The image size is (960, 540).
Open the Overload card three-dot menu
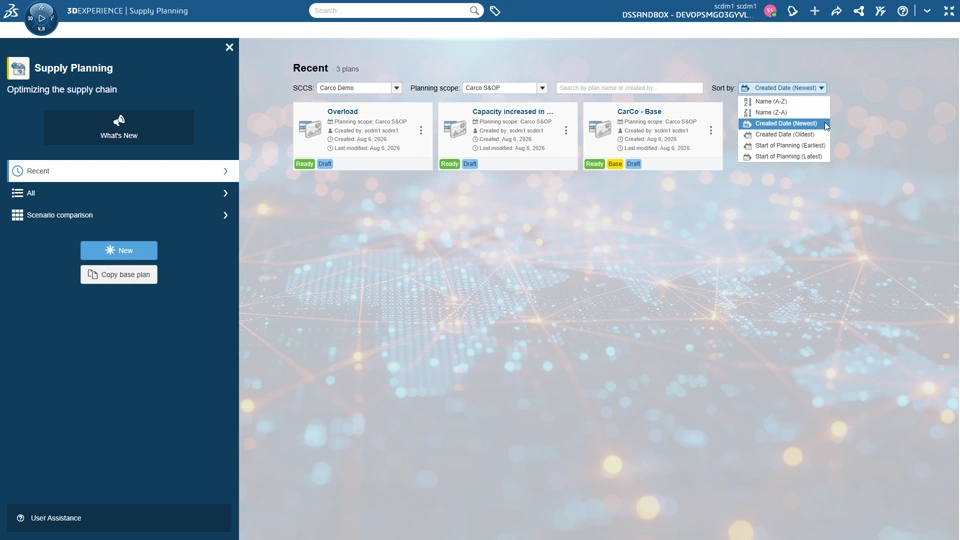coord(421,130)
